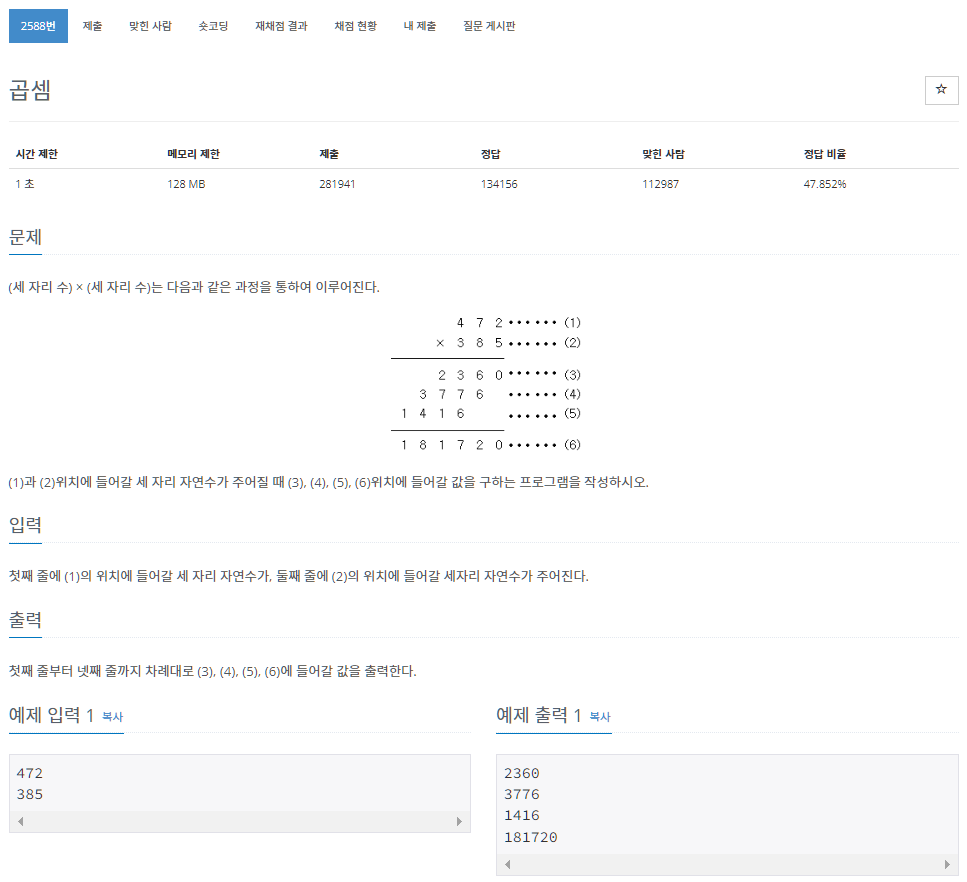The image size is (967, 882).
Task: Click the submission count 281941
Action: [337, 184]
